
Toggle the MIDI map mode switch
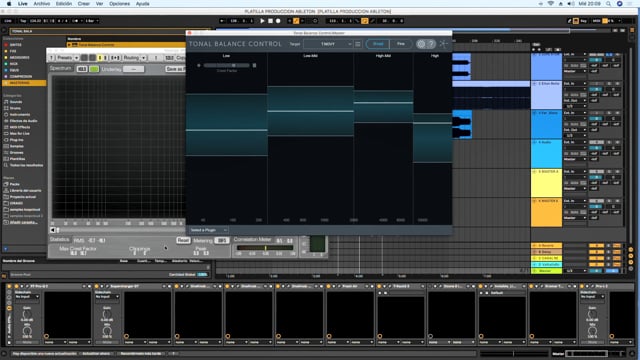(x=596, y=21)
